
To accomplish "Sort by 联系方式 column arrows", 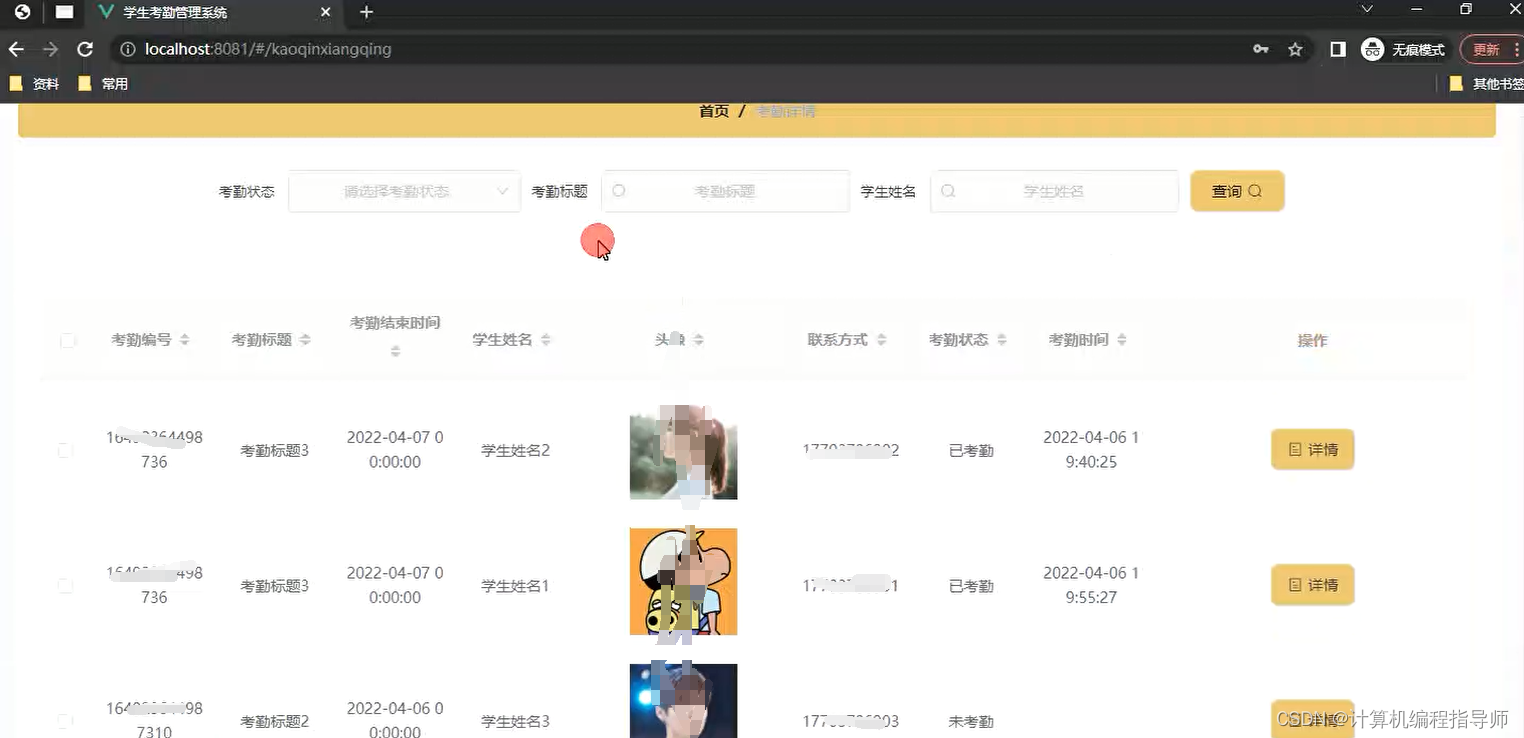I will coord(881,340).
